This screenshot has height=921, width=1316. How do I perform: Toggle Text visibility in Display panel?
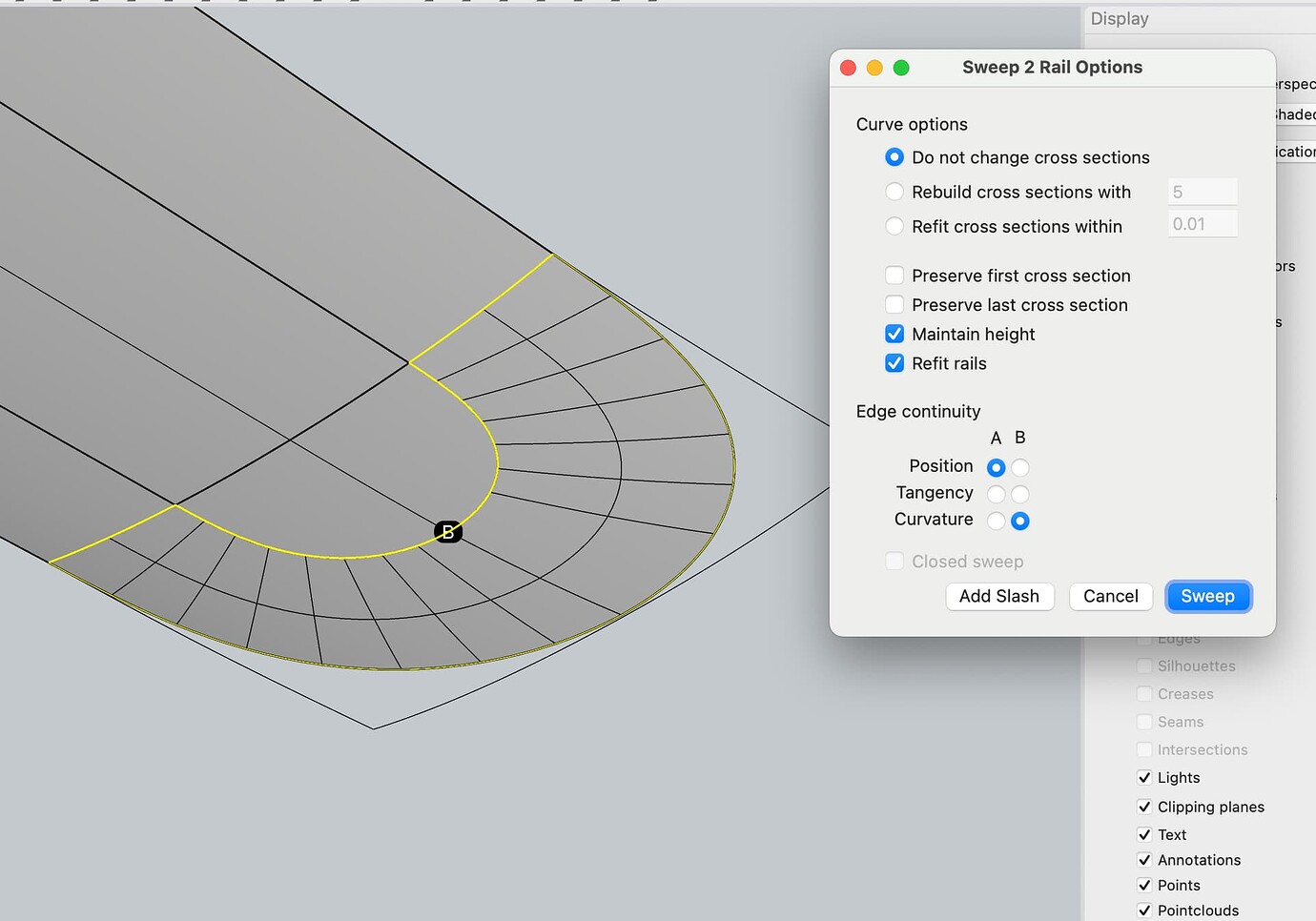1143,834
